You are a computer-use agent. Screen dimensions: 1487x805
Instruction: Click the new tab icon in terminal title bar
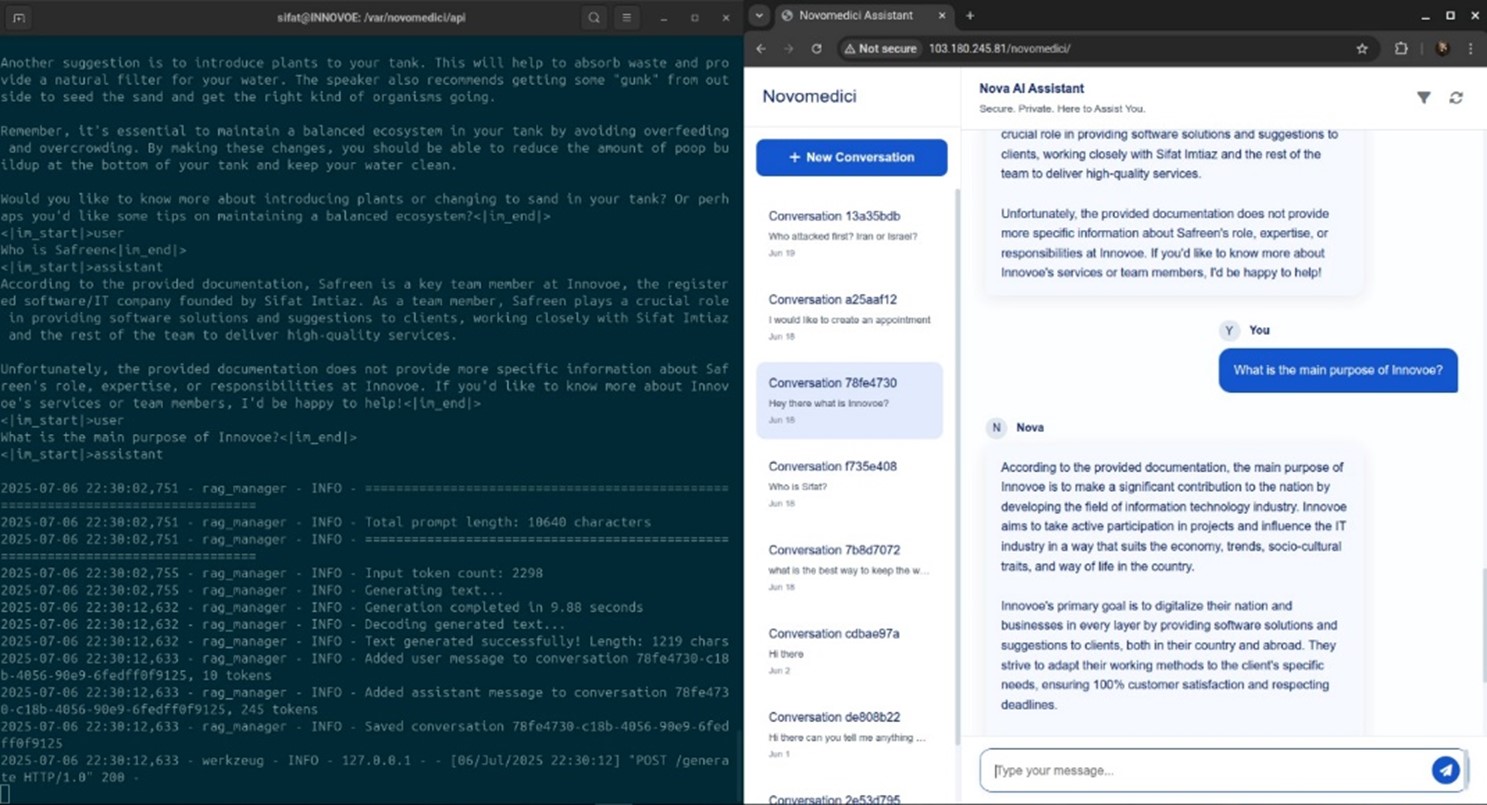pyautogui.click(x=19, y=17)
